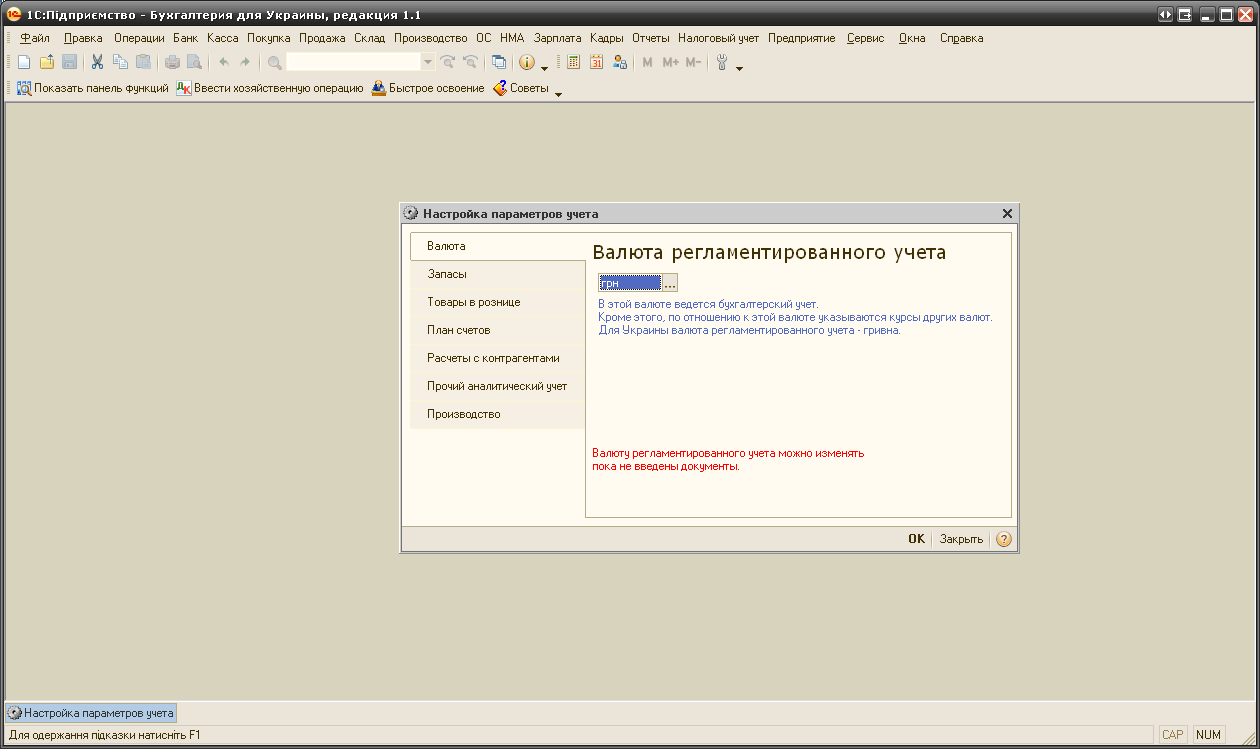This screenshot has height=749, width=1260.
Task: Open the Окна menu
Action: pos(912,38)
